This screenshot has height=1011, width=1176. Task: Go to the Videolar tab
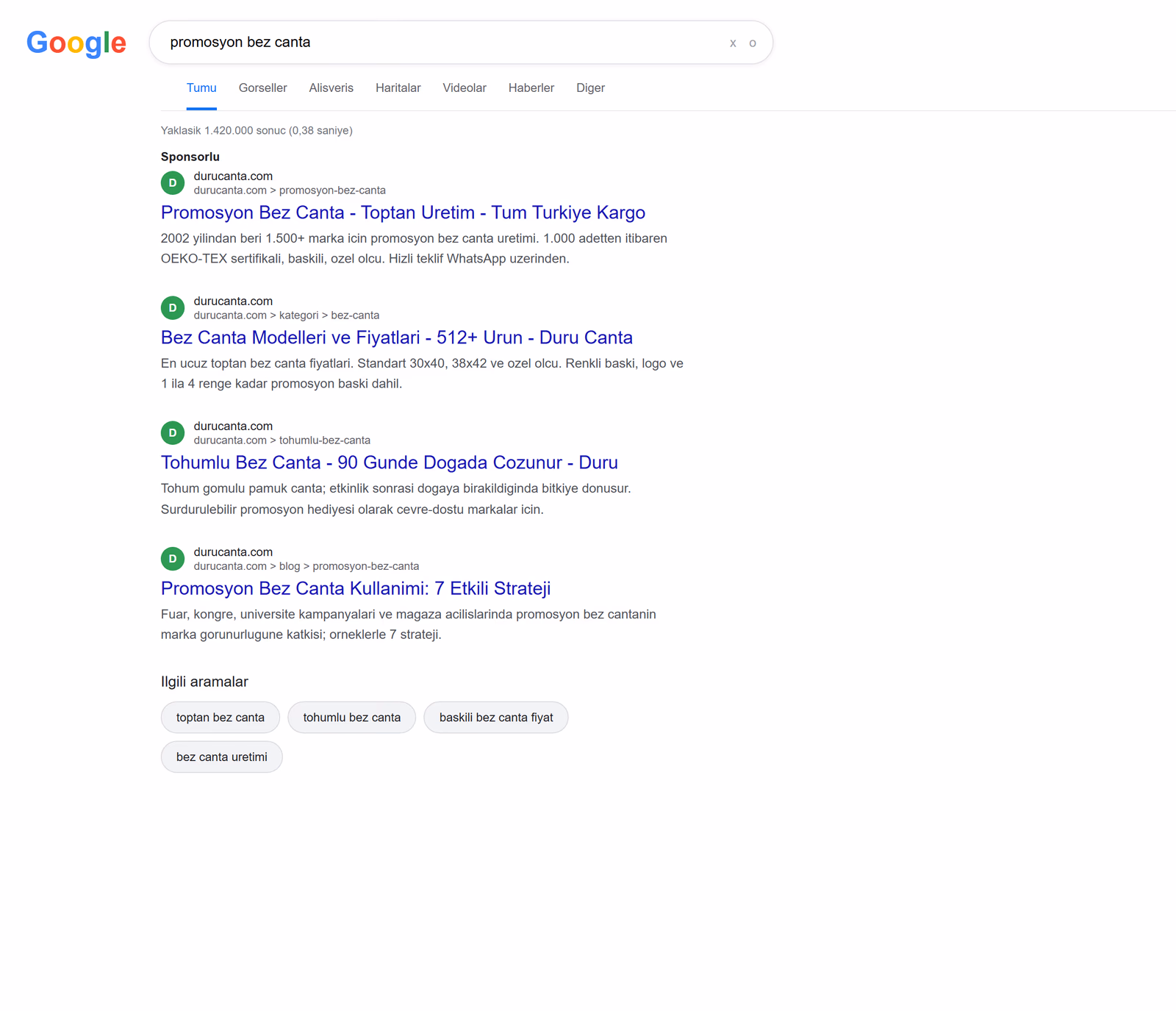465,88
